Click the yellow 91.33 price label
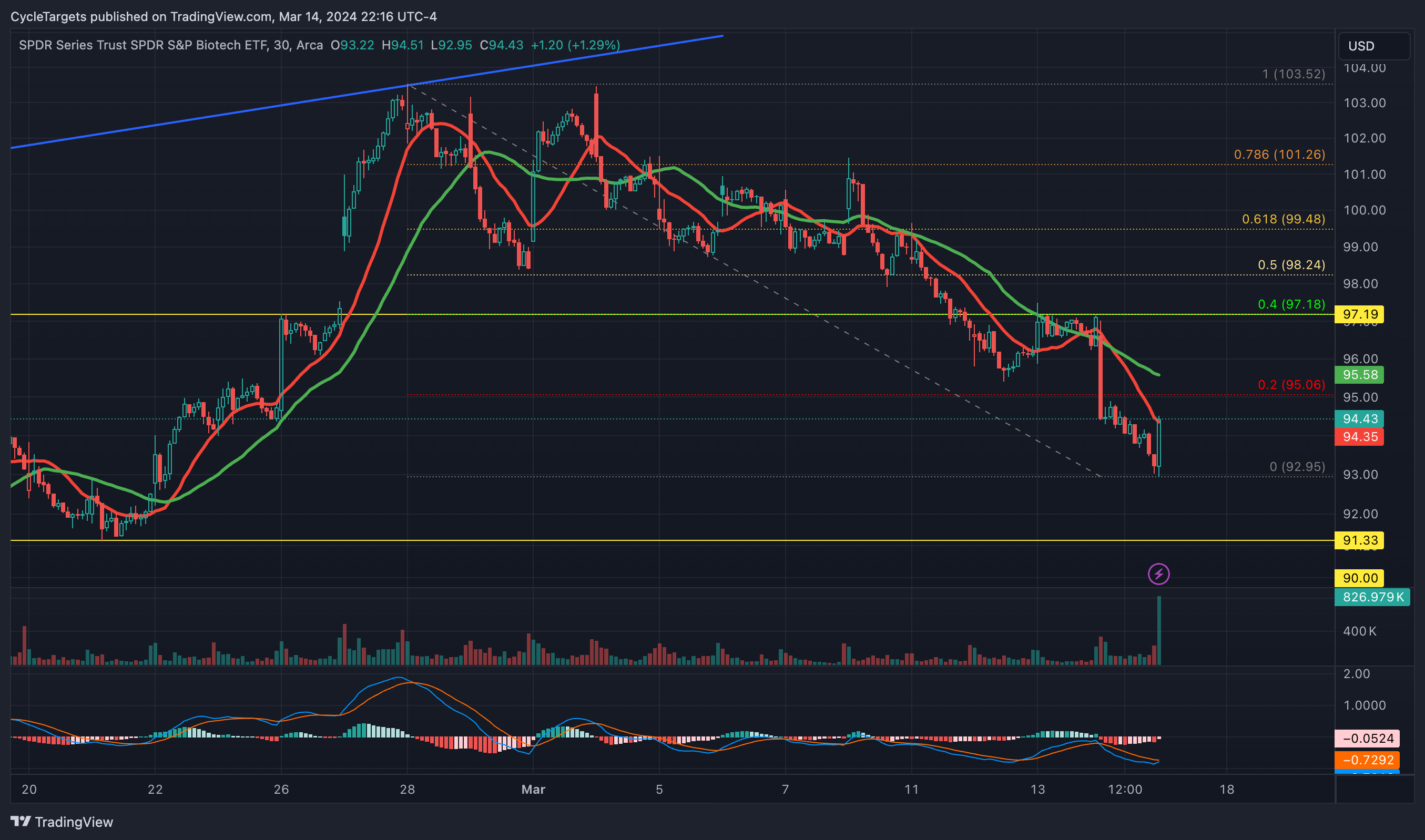This screenshot has height=840, width=1425. click(1359, 540)
